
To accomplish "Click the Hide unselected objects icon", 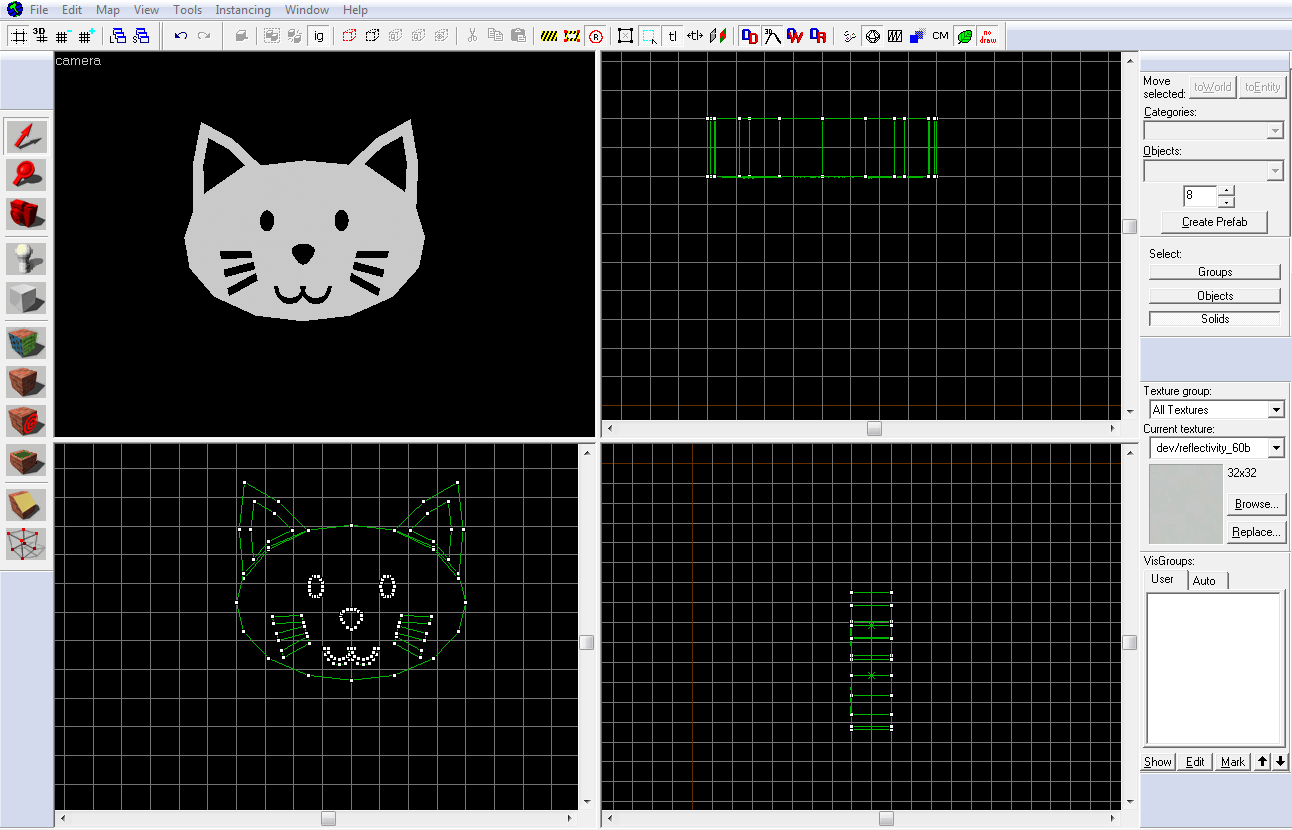I will pyautogui.click(x=372, y=36).
